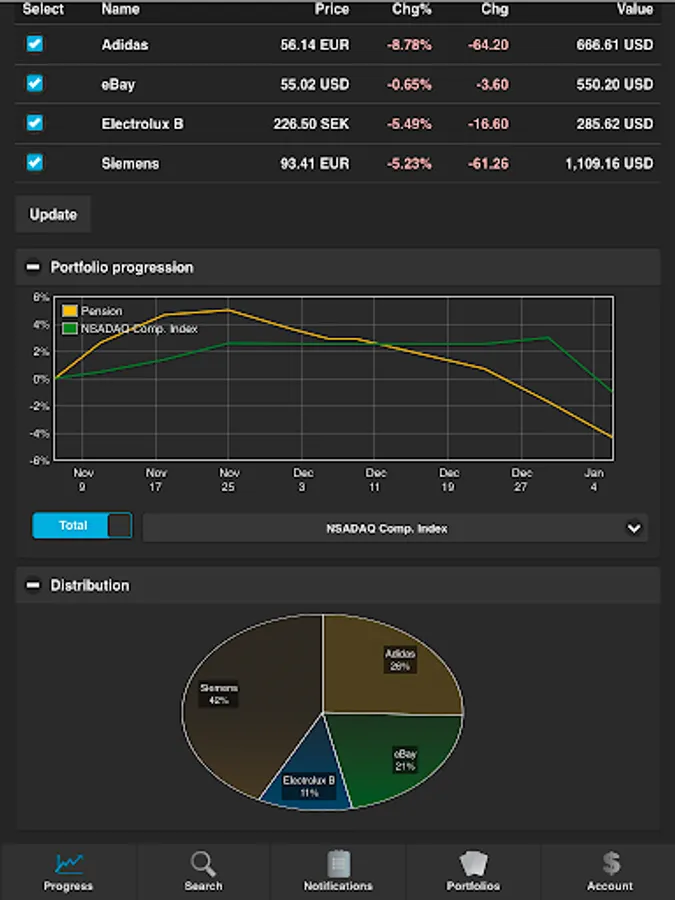Screen dimensions: 675x900
Task: Click the Dec 11 axis label
Action: [375, 479]
